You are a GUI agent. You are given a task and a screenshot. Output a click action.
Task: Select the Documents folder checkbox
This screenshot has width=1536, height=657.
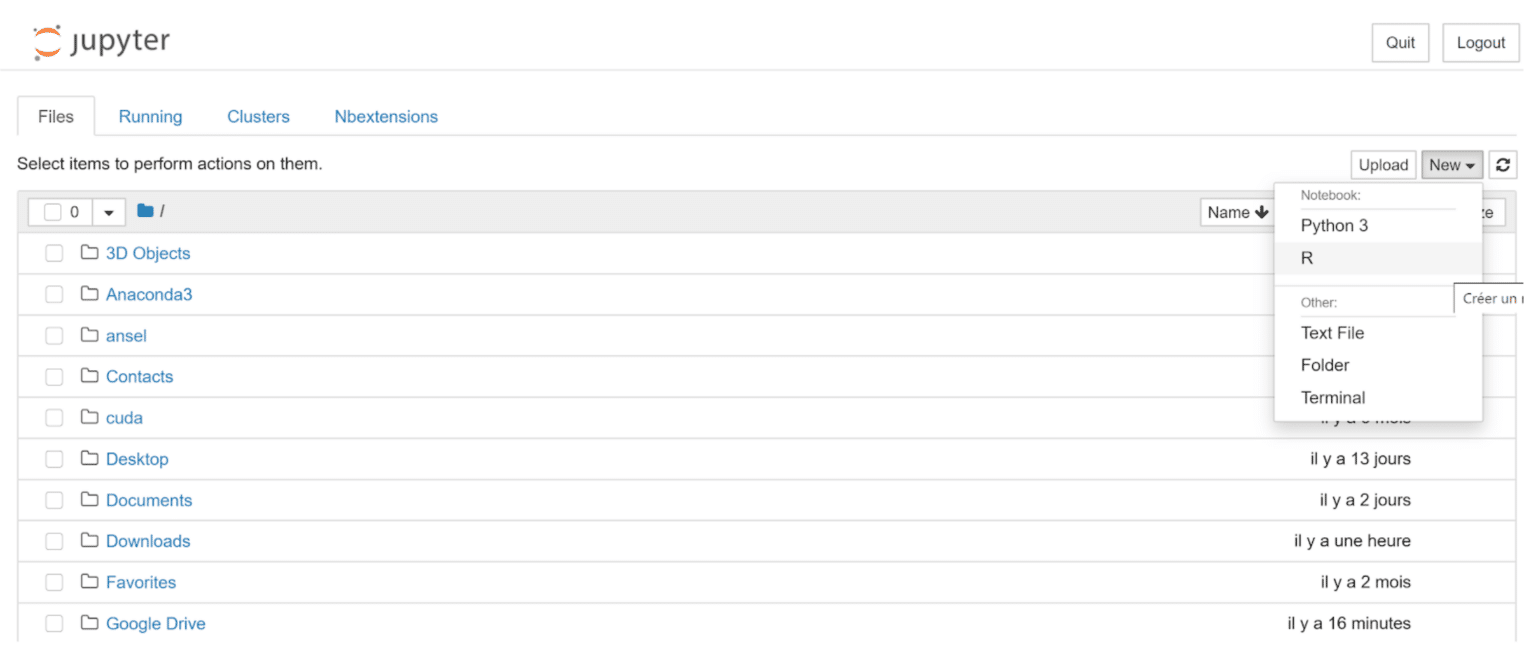click(54, 500)
